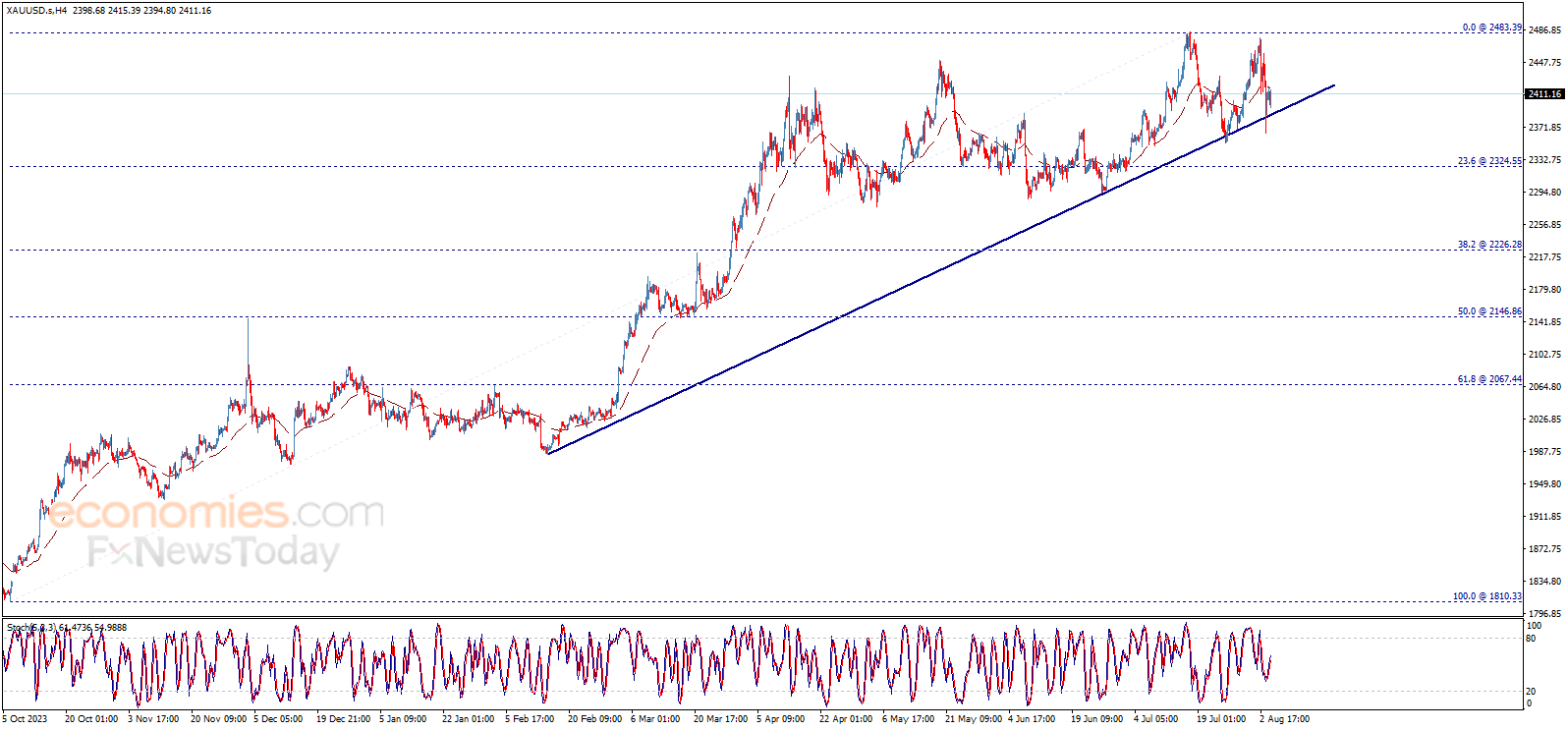The height and width of the screenshot is (730, 1568).
Task: Select the 0.0 @ 2483.39 Fibonacci label
Action: point(1492,28)
